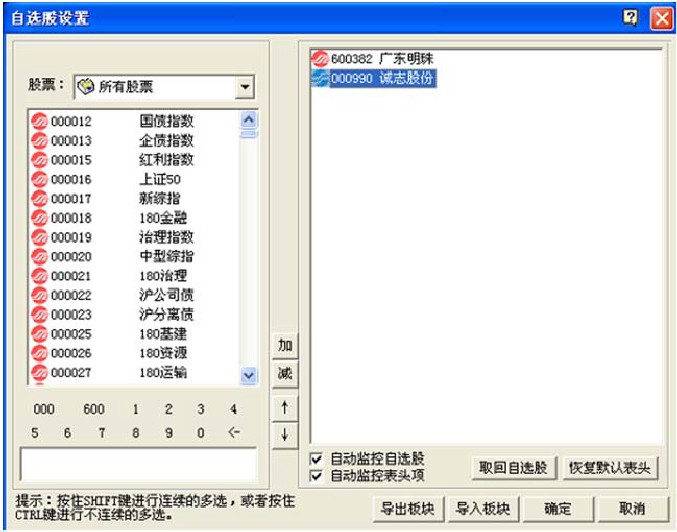Image resolution: width=677 pixels, height=532 pixels.
Task: Click the 恢复默认表头 button
Action: (609, 467)
